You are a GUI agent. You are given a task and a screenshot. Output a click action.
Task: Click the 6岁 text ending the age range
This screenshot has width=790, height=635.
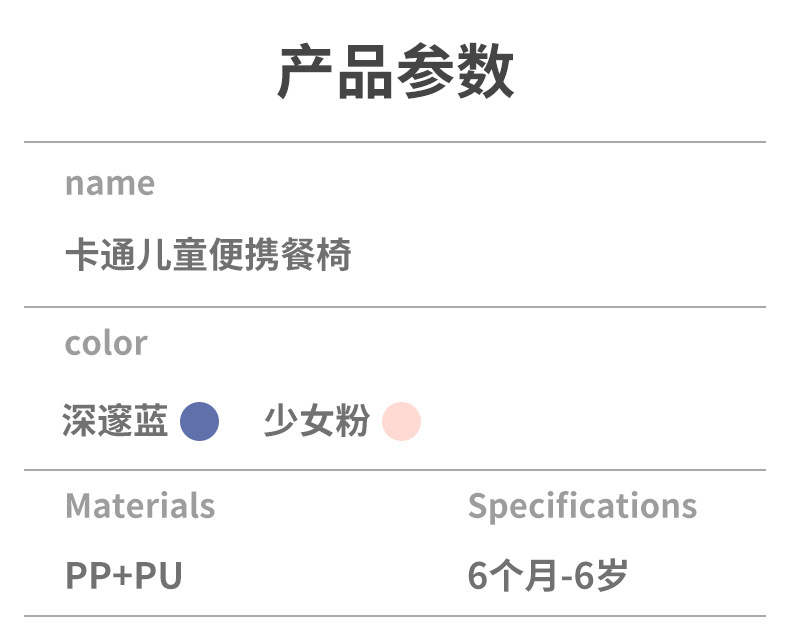[608, 575]
